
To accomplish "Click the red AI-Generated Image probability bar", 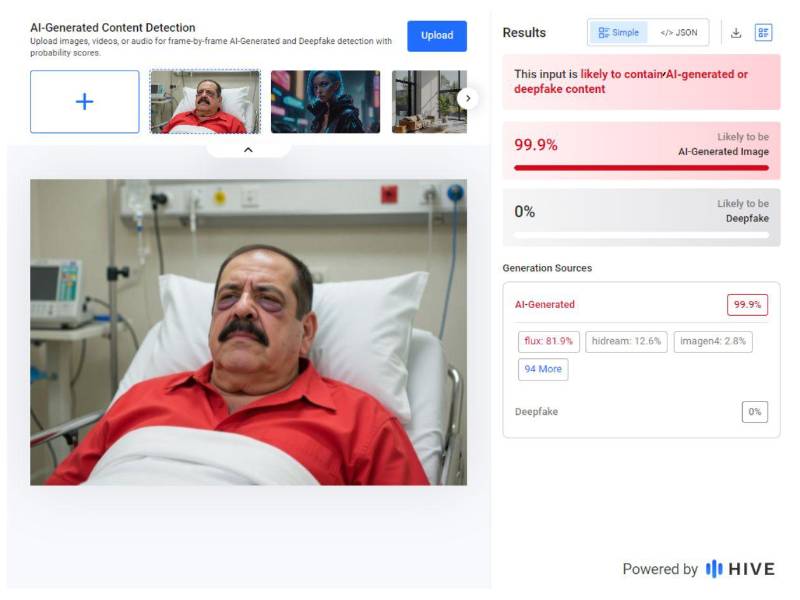I will pyautogui.click(x=641, y=168).
